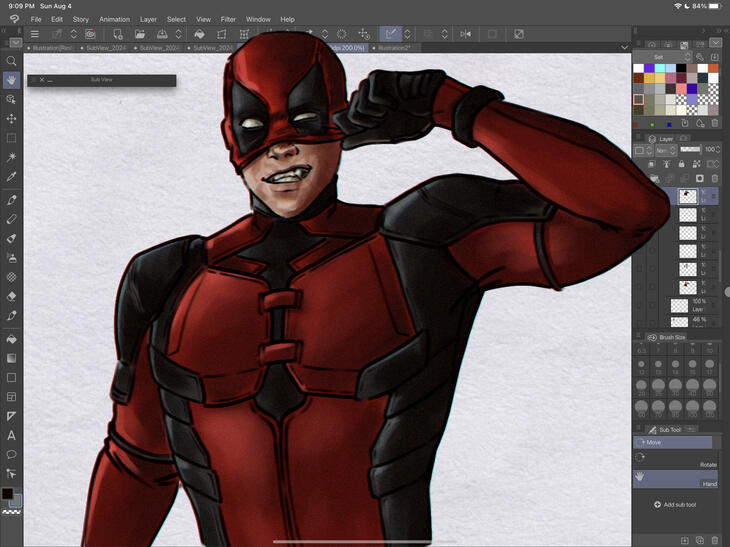Image resolution: width=730 pixels, height=547 pixels.
Task: Select the Blend tool
Action: tap(11, 316)
